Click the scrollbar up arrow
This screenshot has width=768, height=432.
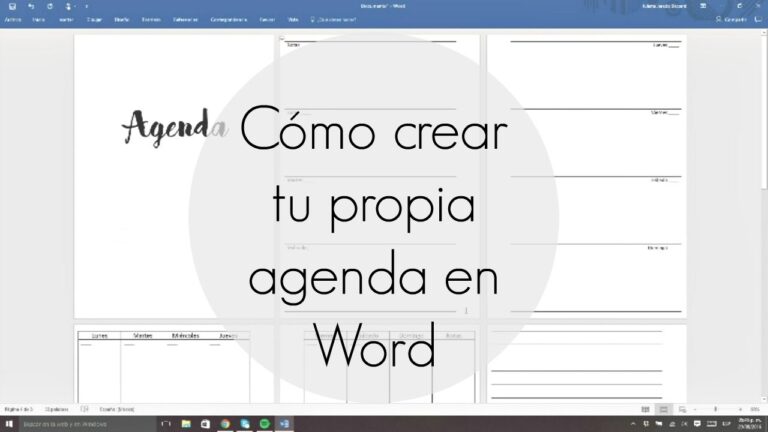(764, 33)
